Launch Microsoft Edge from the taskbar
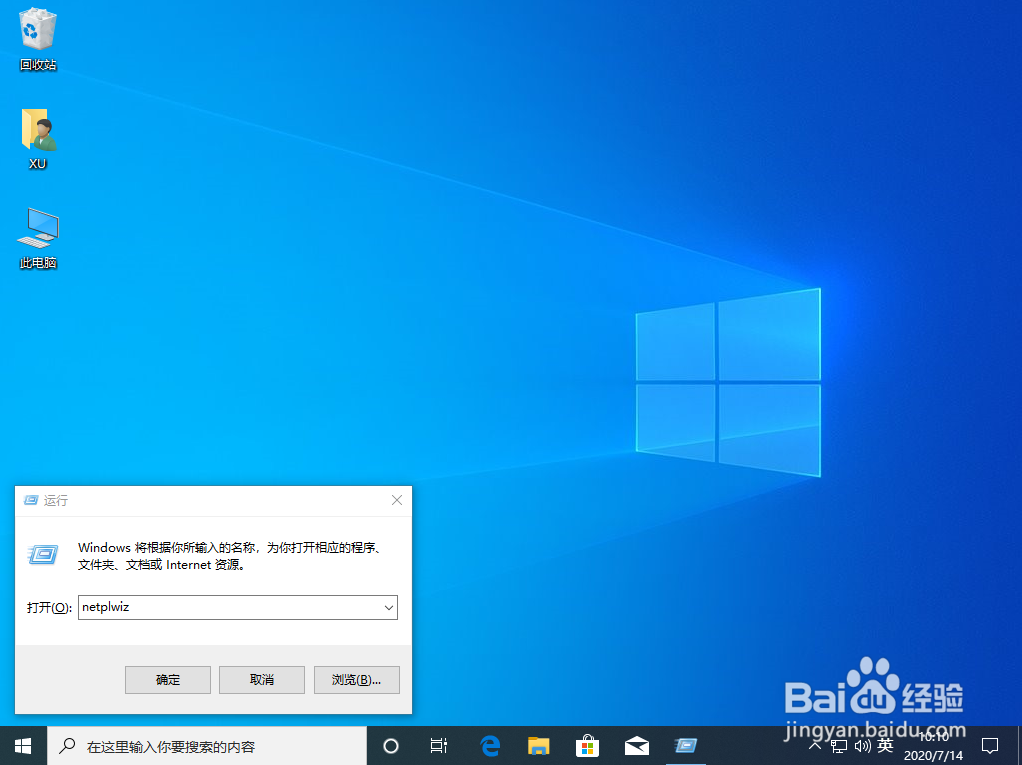 tap(489, 745)
